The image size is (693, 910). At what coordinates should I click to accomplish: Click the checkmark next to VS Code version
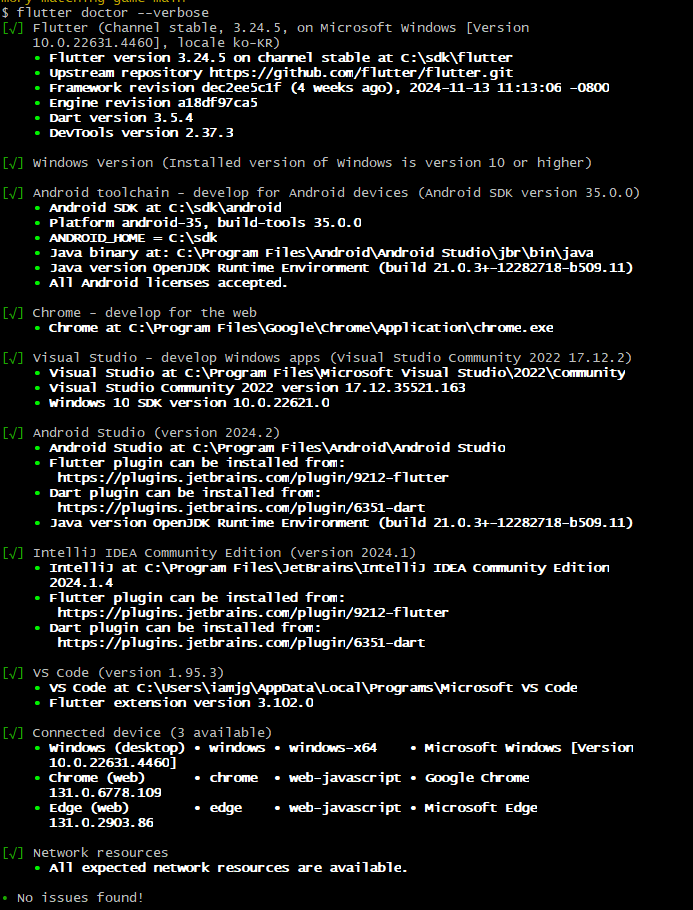(13, 673)
